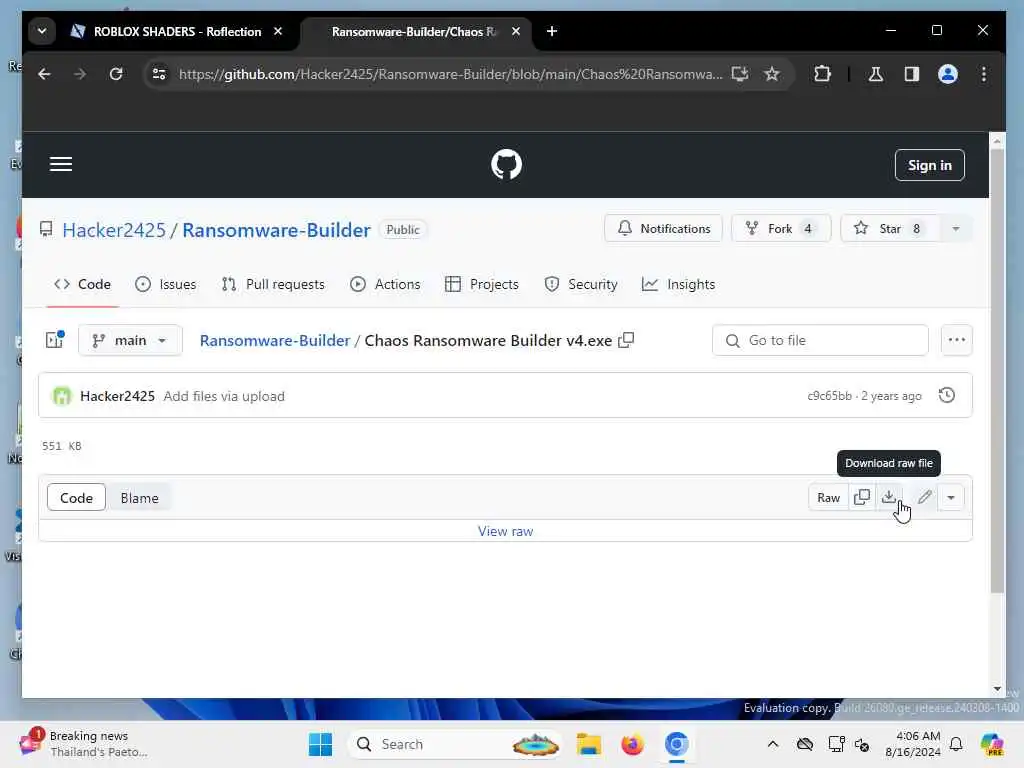Open the Chrome profile avatar
The height and width of the screenshot is (768, 1024).
point(948,74)
